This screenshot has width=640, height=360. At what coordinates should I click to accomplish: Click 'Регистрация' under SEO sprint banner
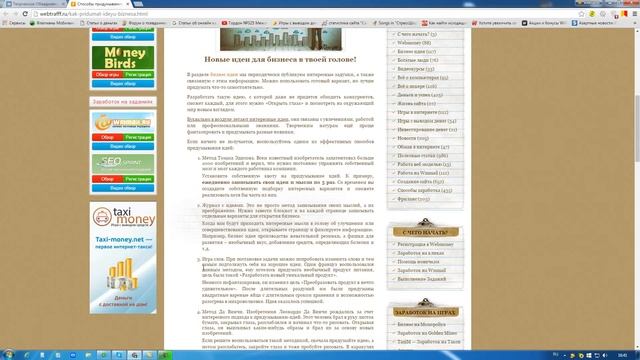click(x=138, y=179)
